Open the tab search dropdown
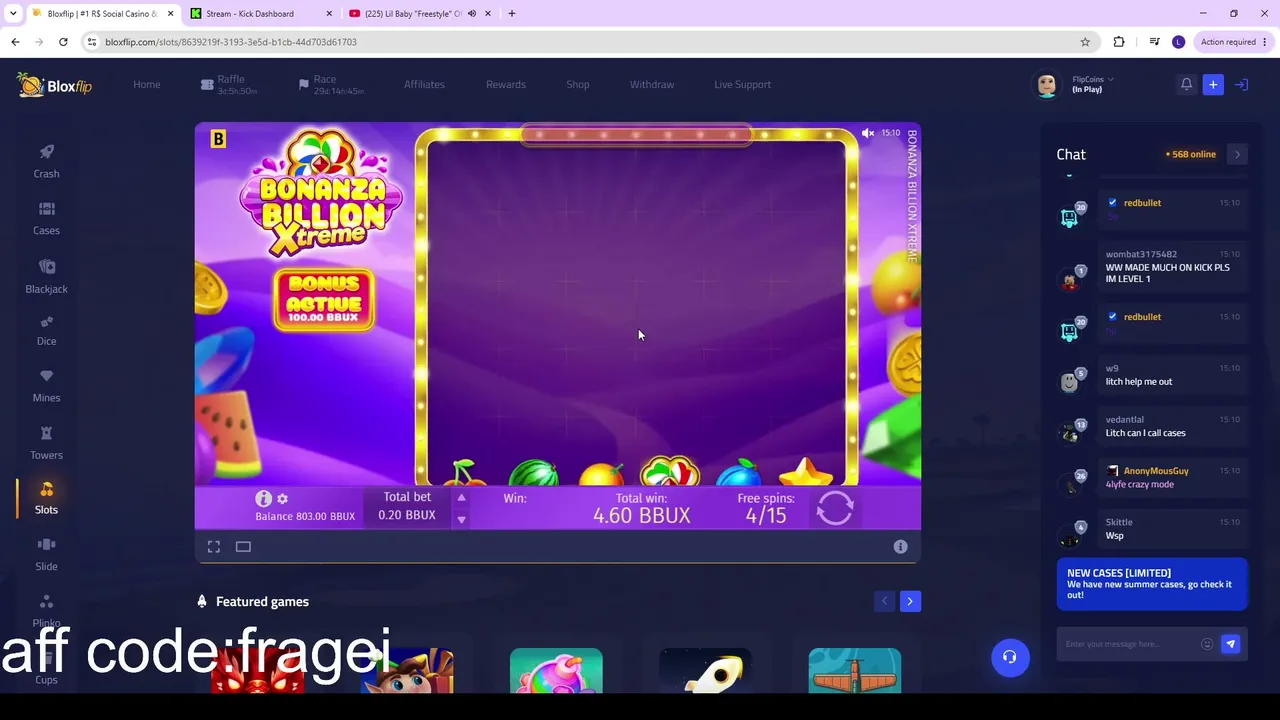The width and height of the screenshot is (1280, 720). (x=13, y=14)
